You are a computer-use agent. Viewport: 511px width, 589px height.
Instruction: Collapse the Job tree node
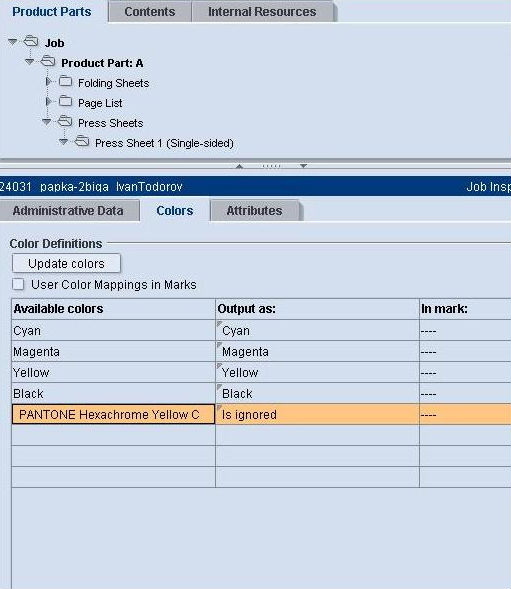13,42
